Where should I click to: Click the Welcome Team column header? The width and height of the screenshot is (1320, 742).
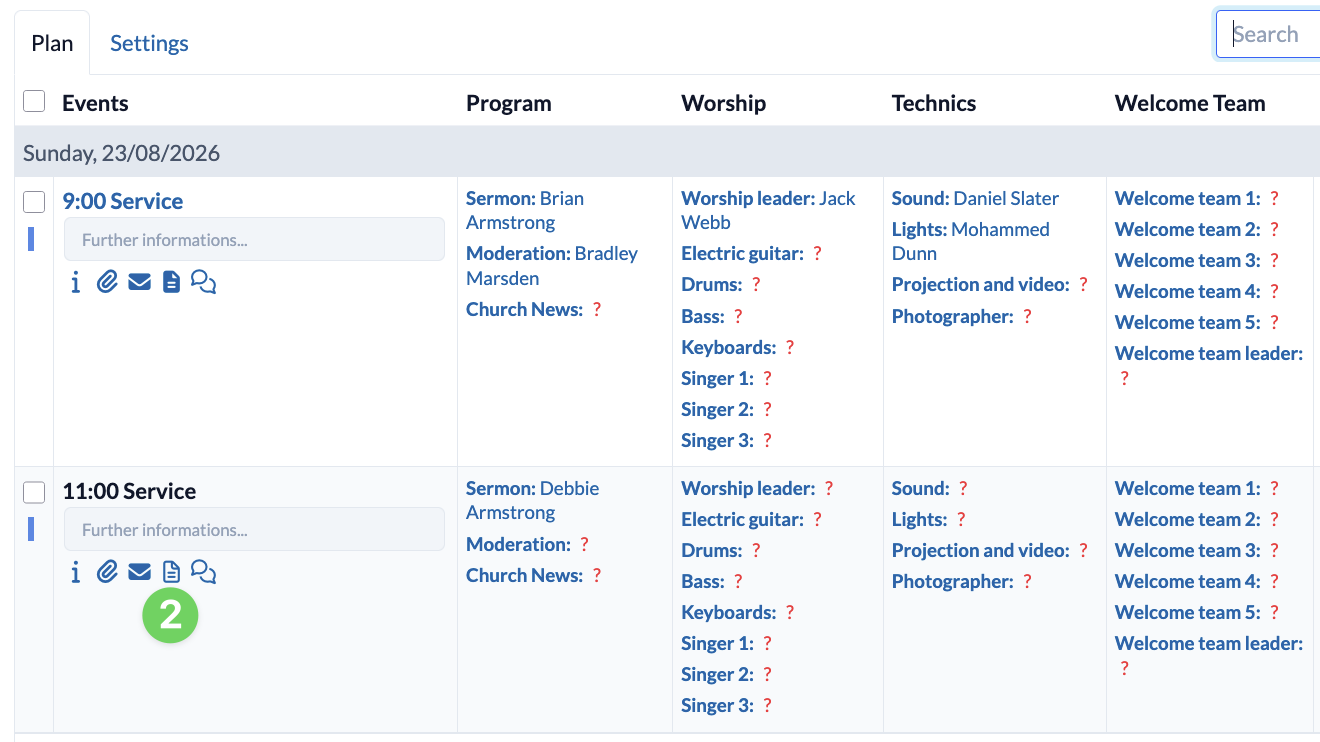click(x=1190, y=103)
